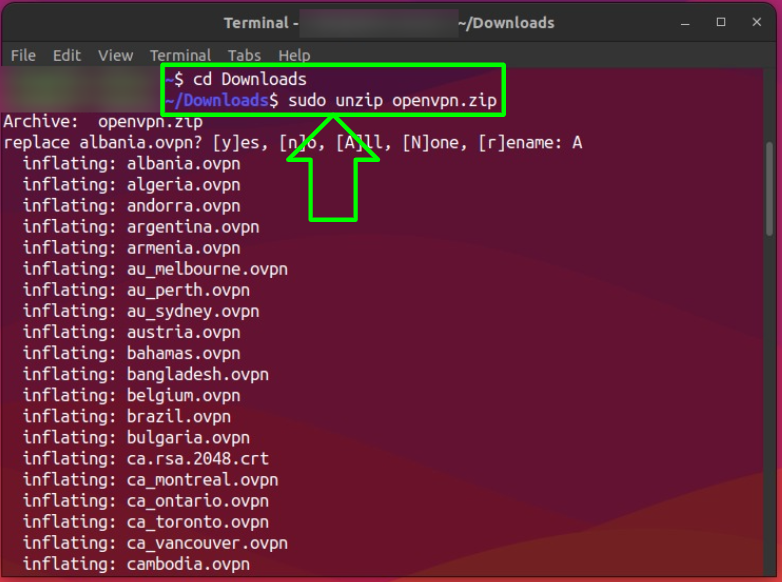The width and height of the screenshot is (782, 582).
Task: Click the 'inflating: bangladesh.ovpn' line
Action: [x=146, y=375]
